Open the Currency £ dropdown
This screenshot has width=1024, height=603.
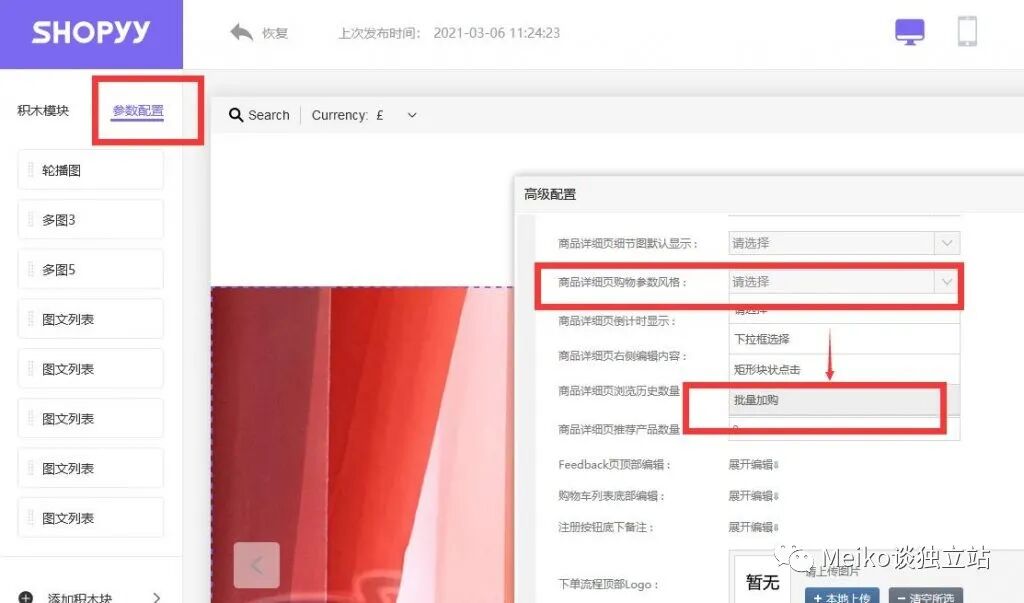410,115
